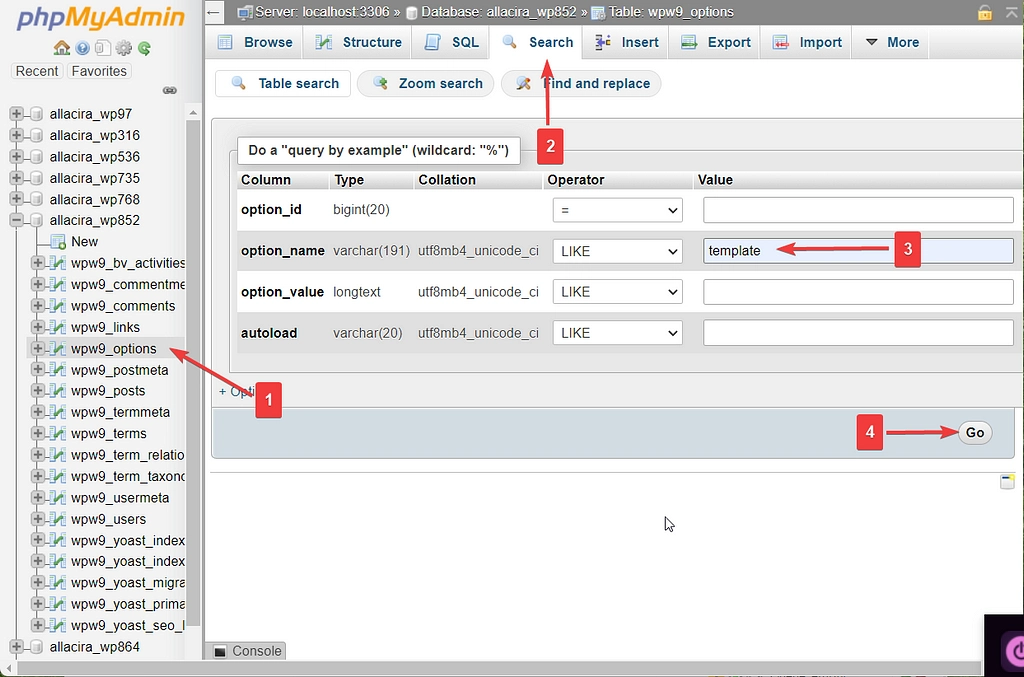Click the Go button to run search

tap(975, 433)
